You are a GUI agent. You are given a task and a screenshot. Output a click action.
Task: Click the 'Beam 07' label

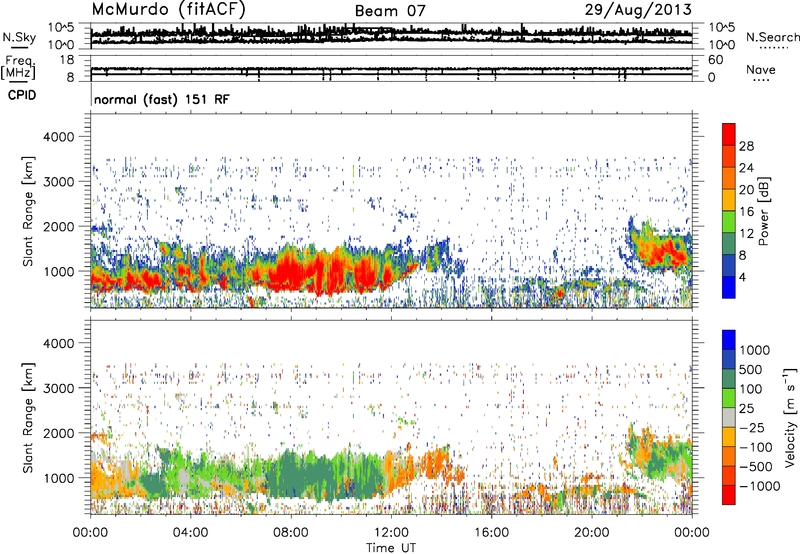point(390,11)
